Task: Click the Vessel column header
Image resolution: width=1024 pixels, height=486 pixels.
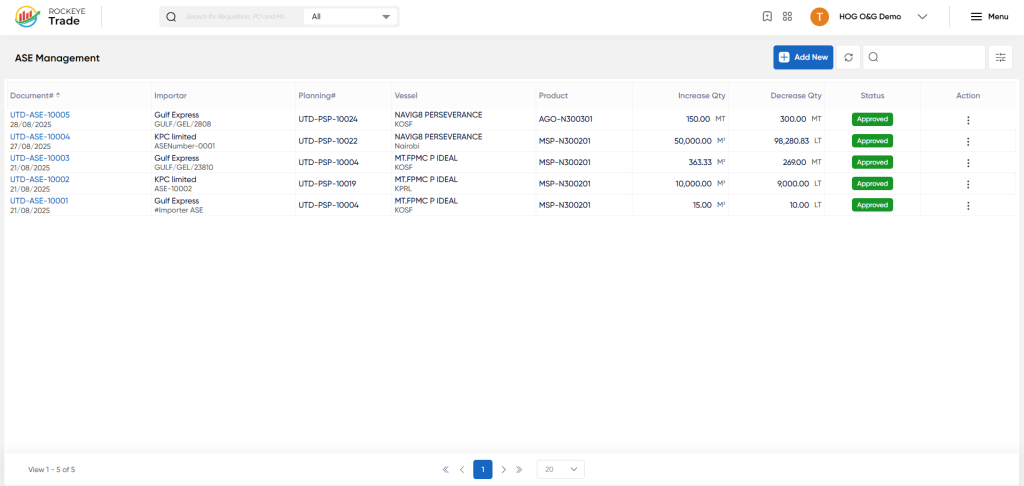Action: tap(406, 95)
